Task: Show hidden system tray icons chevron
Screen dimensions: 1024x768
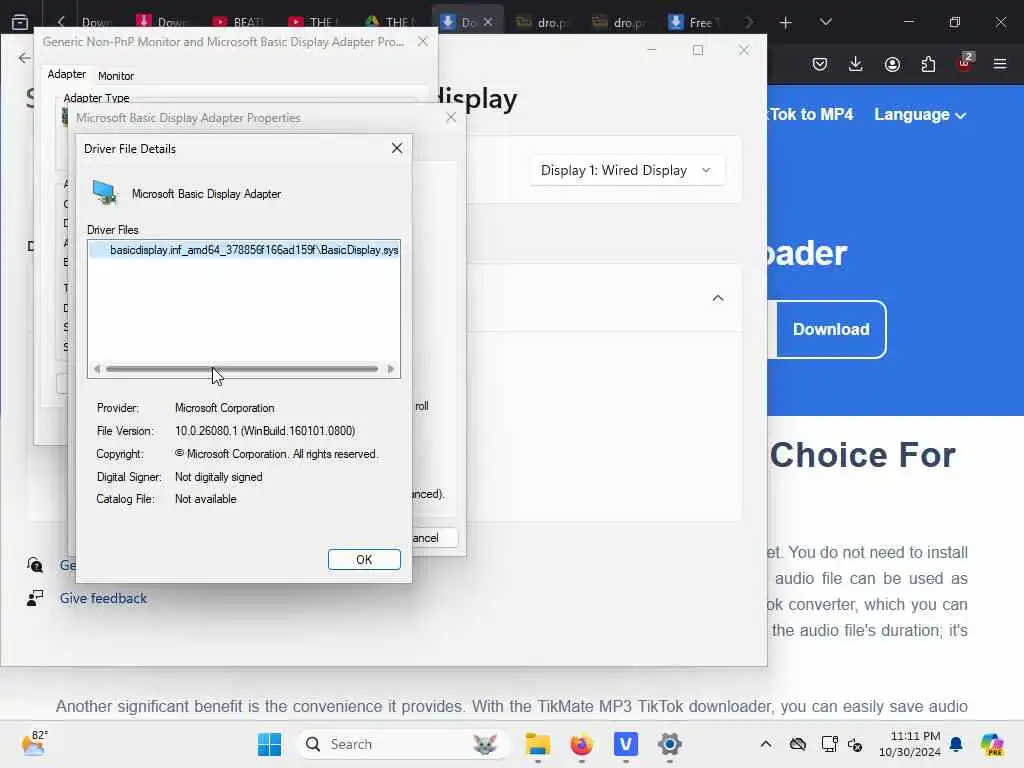Action: pyautogui.click(x=766, y=744)
